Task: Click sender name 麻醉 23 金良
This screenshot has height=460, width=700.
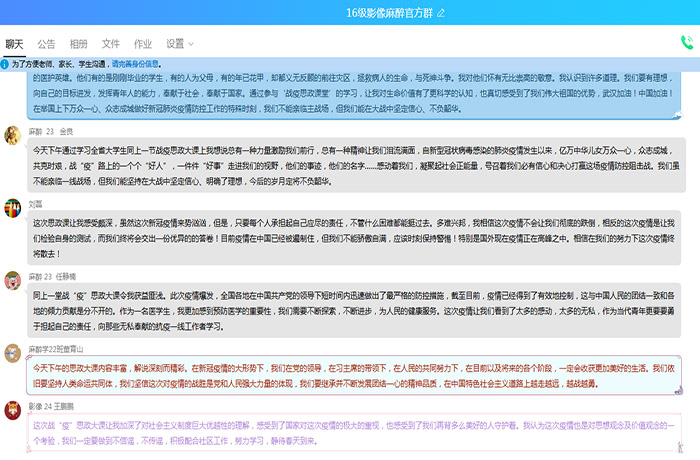Action: click(x=51, y=131)
